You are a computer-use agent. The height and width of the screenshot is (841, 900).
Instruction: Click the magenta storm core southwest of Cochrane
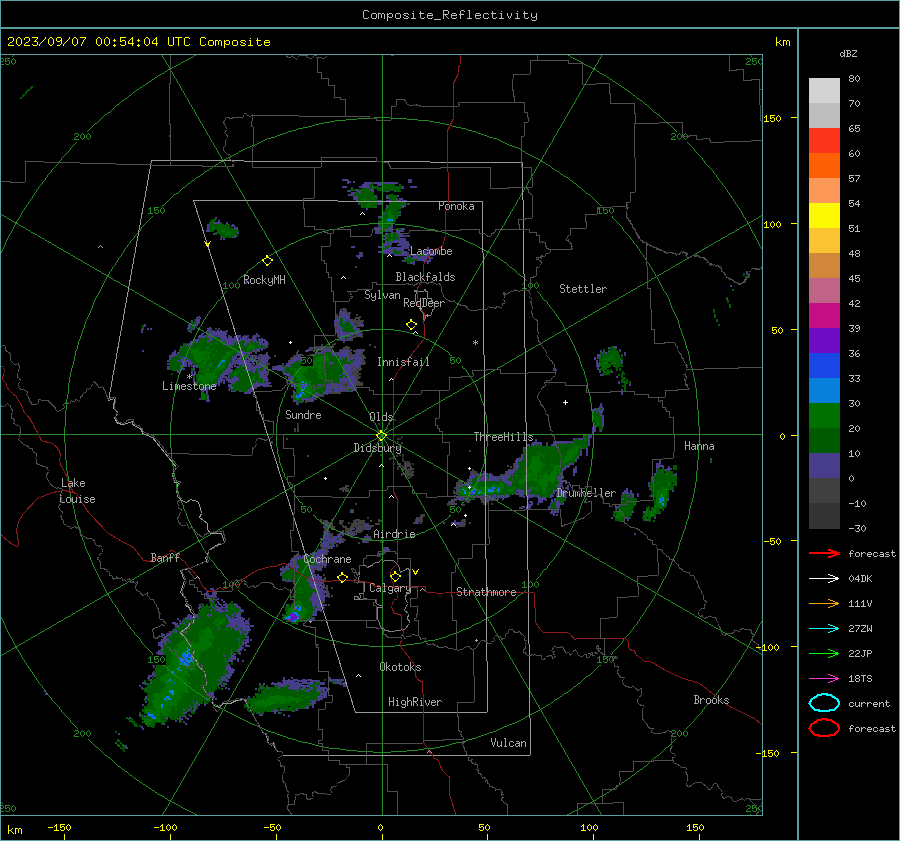click(x=293, y=617)
